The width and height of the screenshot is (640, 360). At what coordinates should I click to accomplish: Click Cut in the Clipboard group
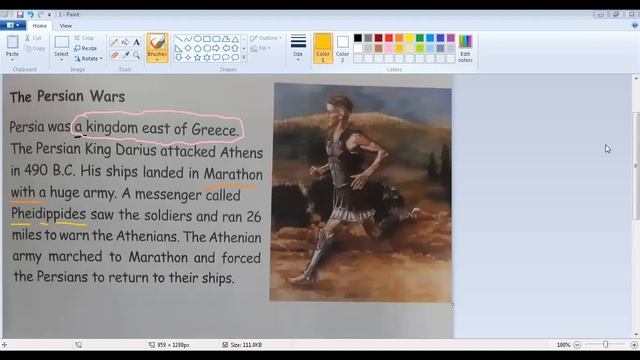click(x=33, y=38)
